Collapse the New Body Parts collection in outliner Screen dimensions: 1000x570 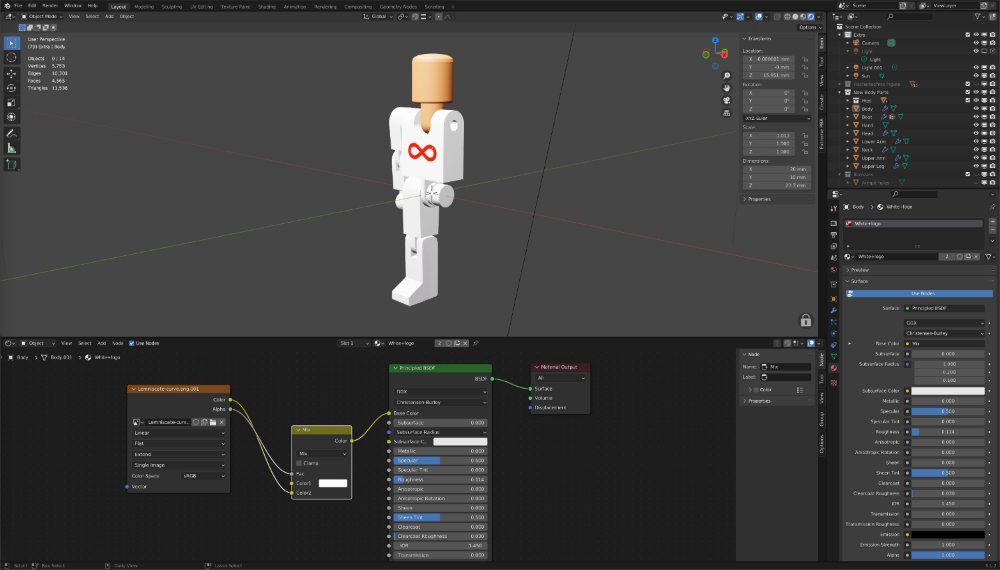click(840, 92)
